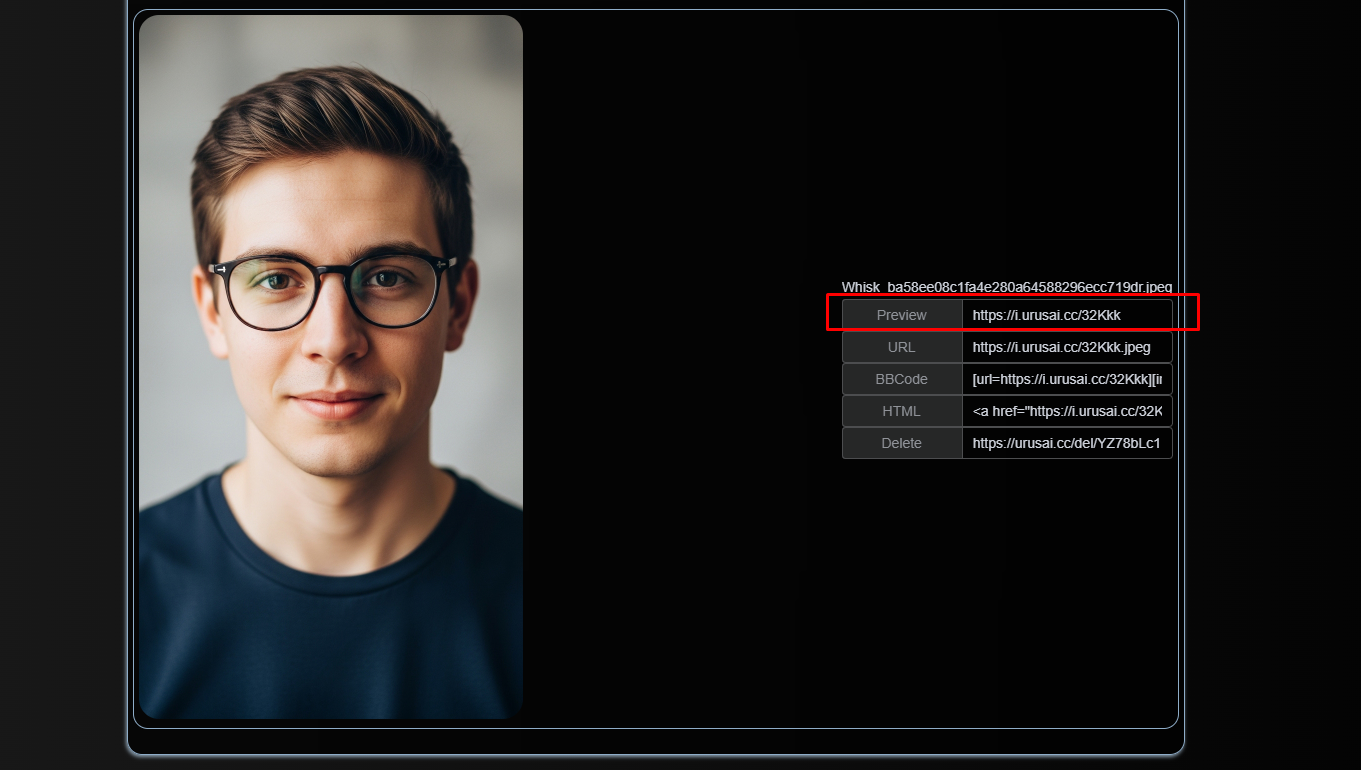Select the direct URL text field

pos(1066,347)
